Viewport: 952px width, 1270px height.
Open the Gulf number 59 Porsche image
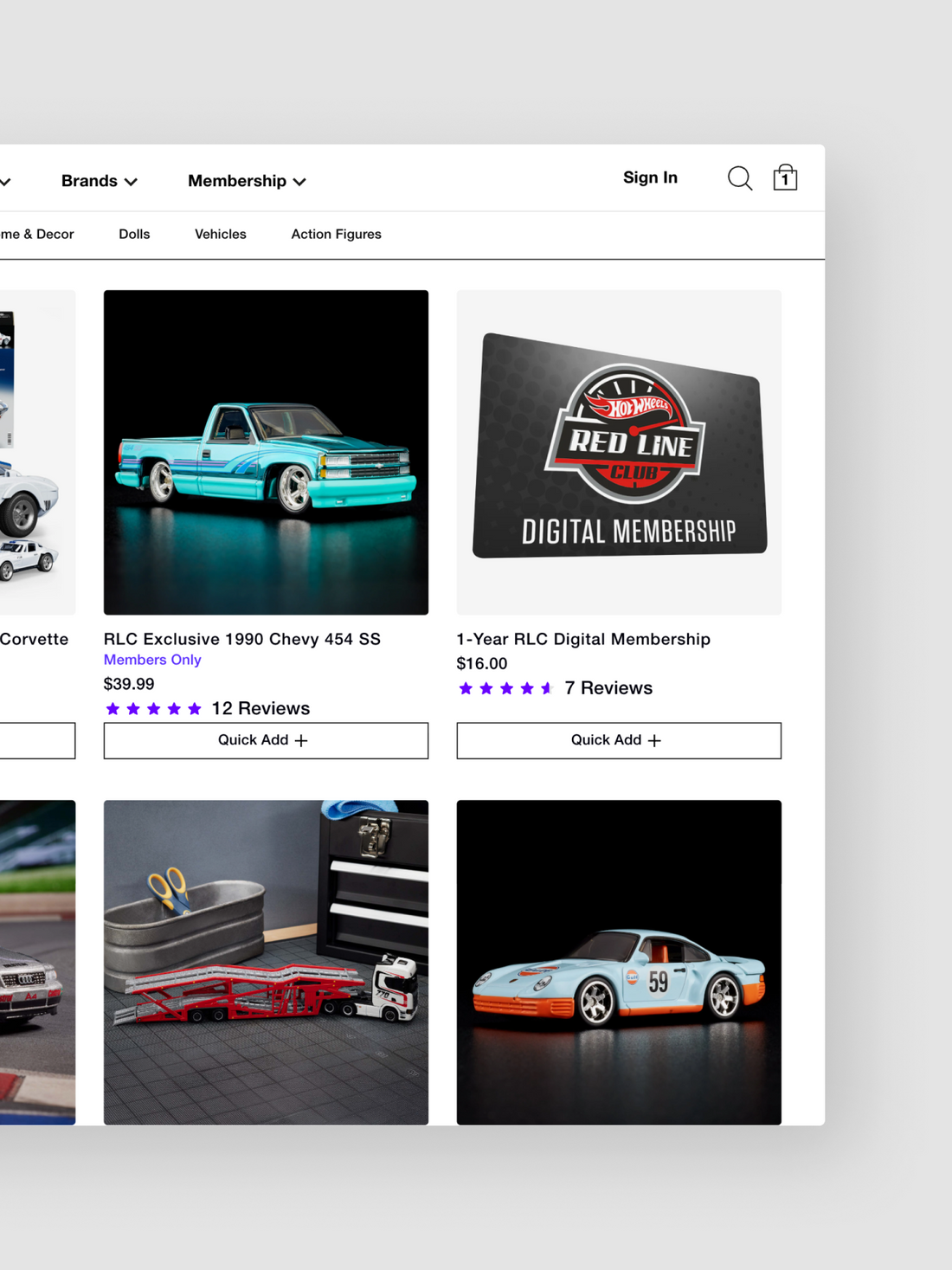pos(618,962)
